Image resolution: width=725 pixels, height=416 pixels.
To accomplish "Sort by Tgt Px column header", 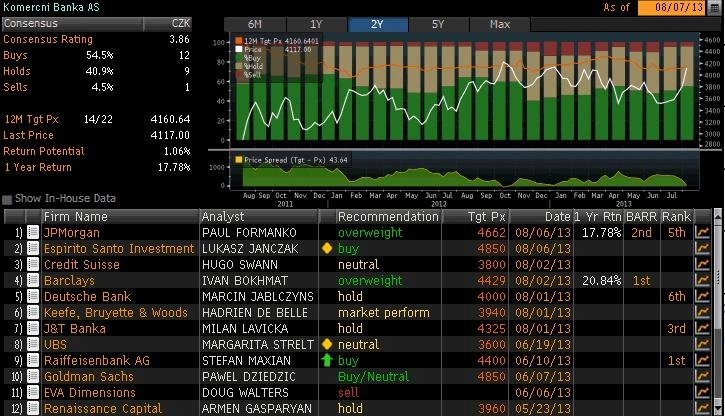I will [475, 216].
